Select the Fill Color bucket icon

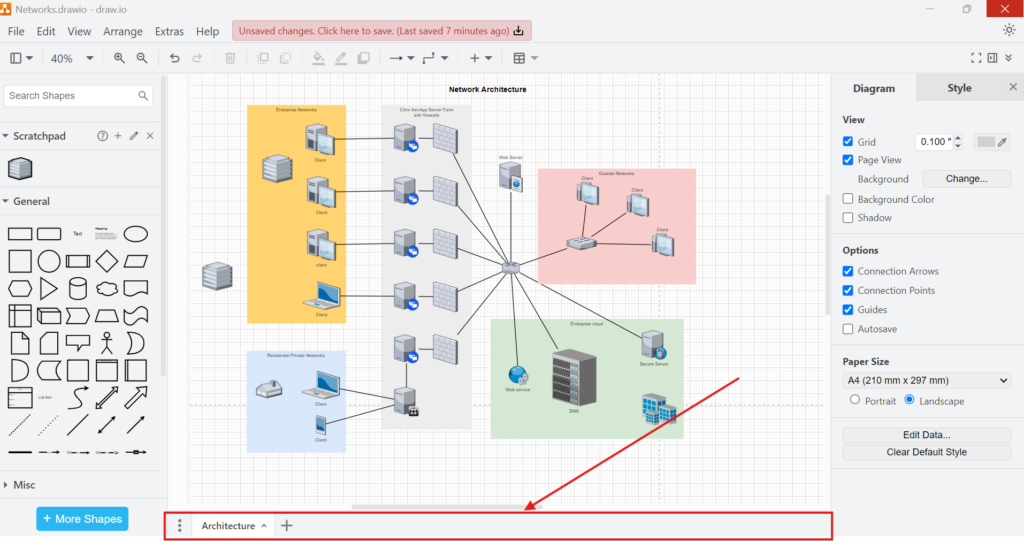[318, 58]
